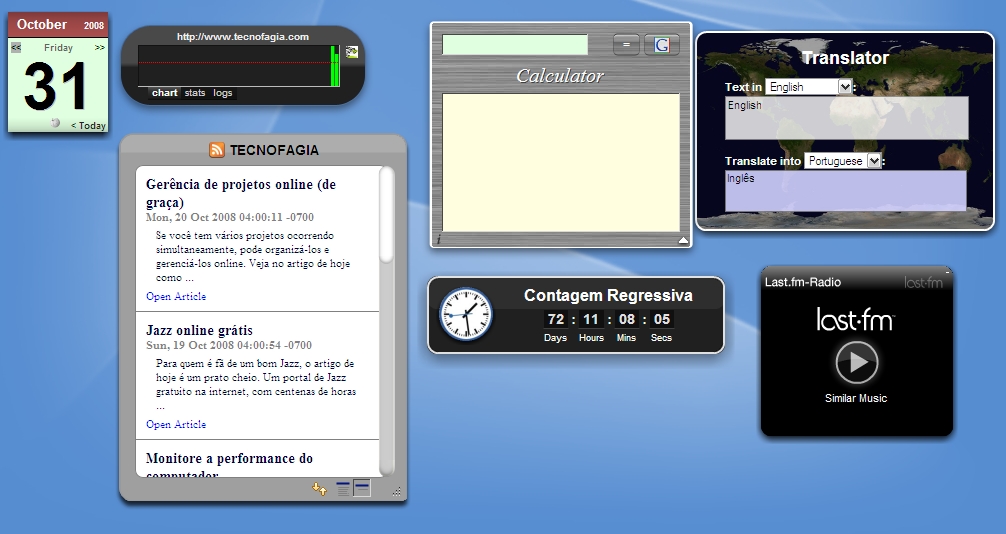Click the 05 Secs countdown value
Screen dimensions: 1006x534
click(661, 319)
